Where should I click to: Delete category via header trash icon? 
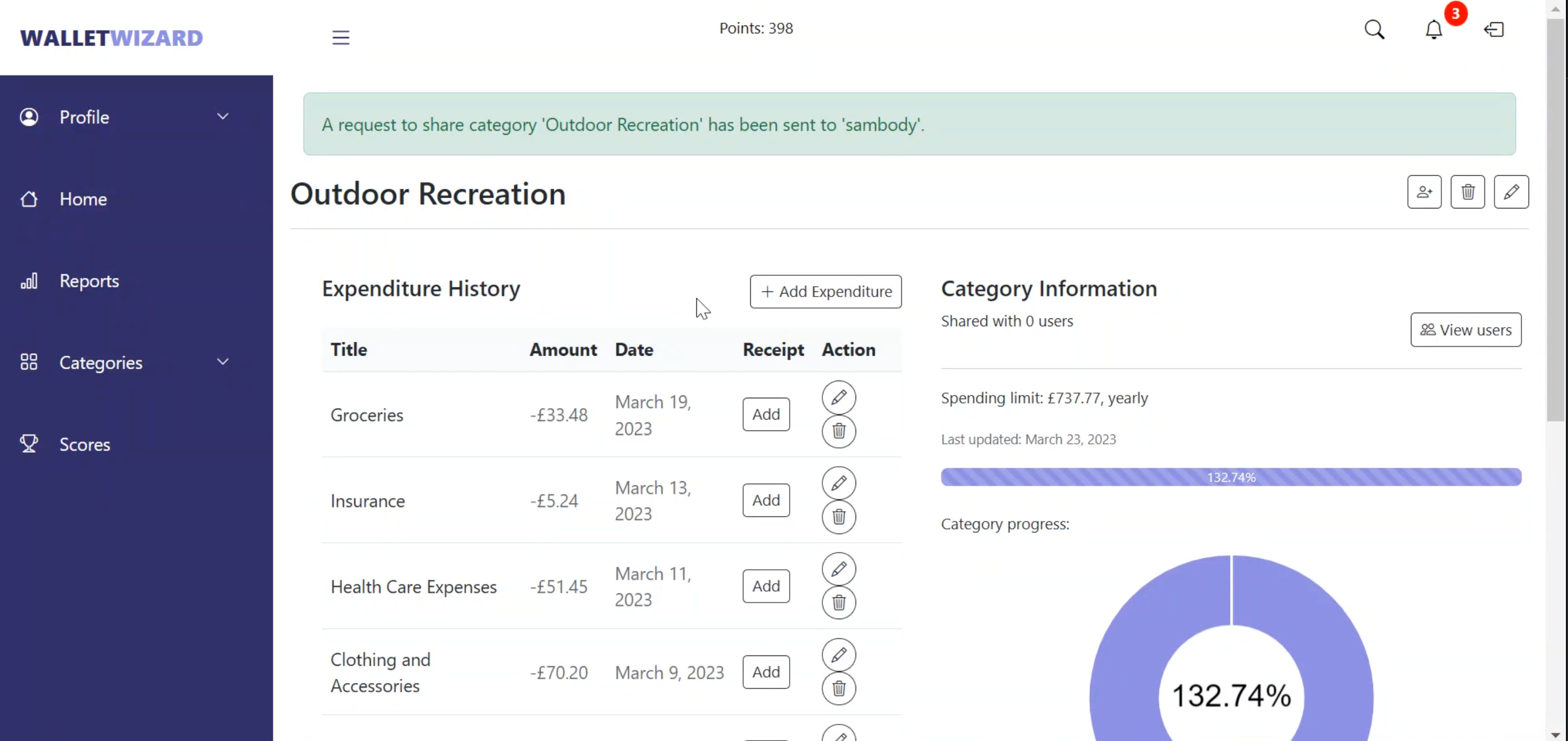[x=1467, y=192]
